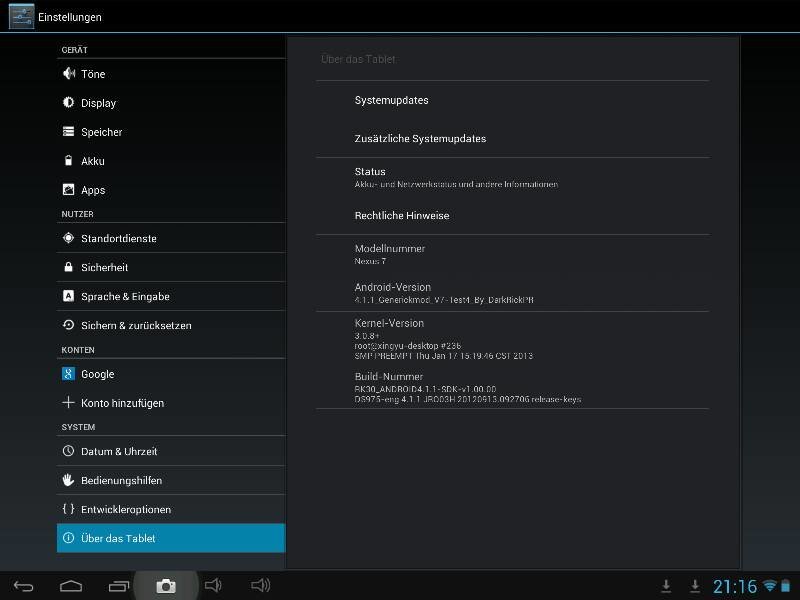The height and width of the screenshot is (600, 800).
Task: Open the Apps icon in sidebar
Action: point(68,190)
